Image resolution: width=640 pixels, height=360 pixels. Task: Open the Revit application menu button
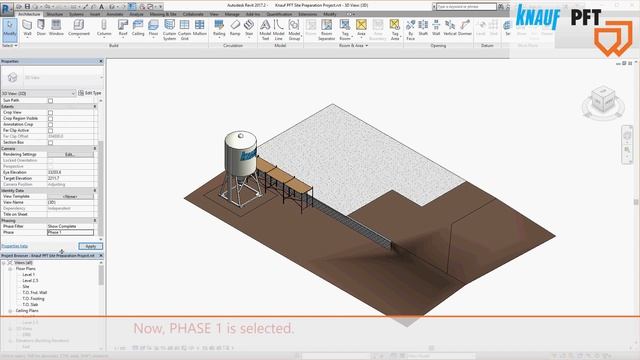coord(7,8)
